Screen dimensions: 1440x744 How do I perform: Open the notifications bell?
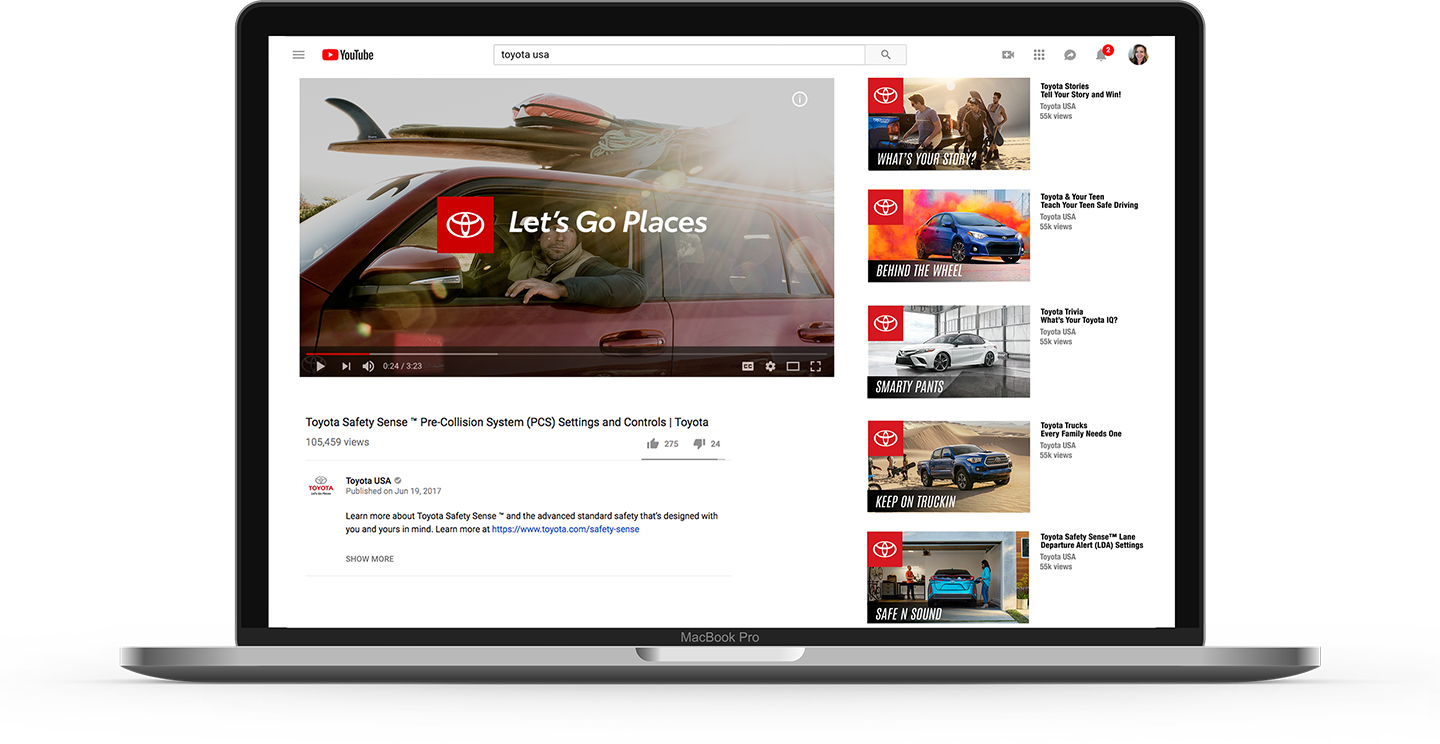1102,54
